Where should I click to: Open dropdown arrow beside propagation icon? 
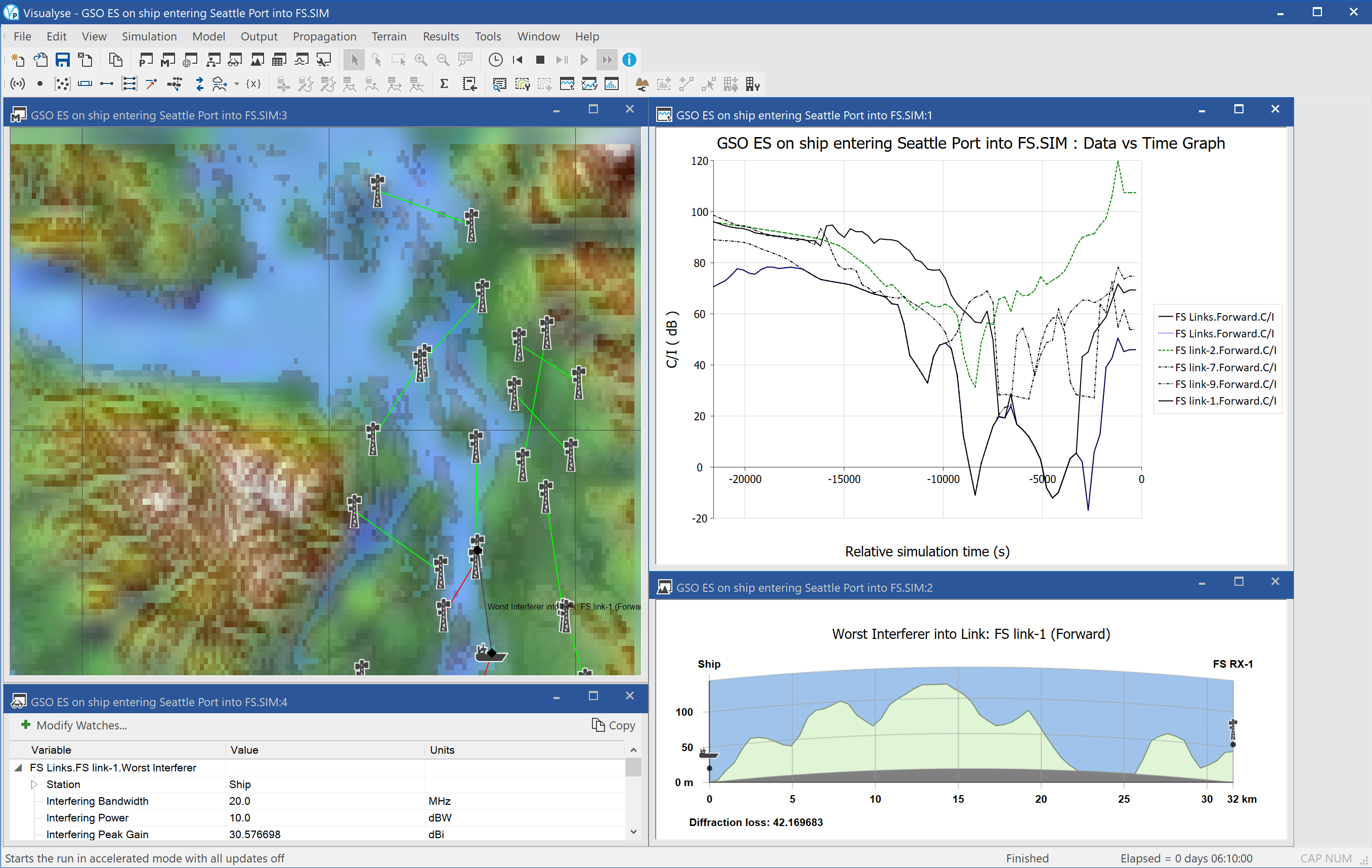tap(236, 84)
